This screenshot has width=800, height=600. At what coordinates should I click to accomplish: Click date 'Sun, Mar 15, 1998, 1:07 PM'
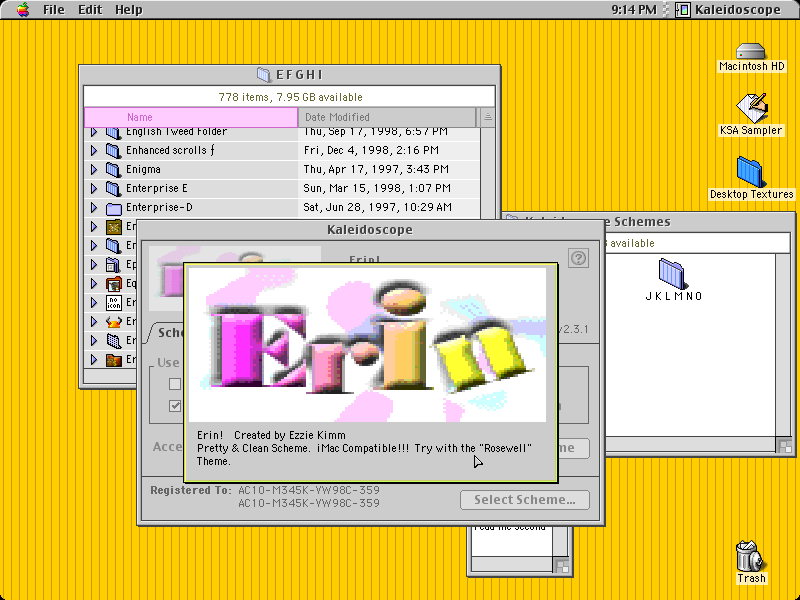pos(377,188)
